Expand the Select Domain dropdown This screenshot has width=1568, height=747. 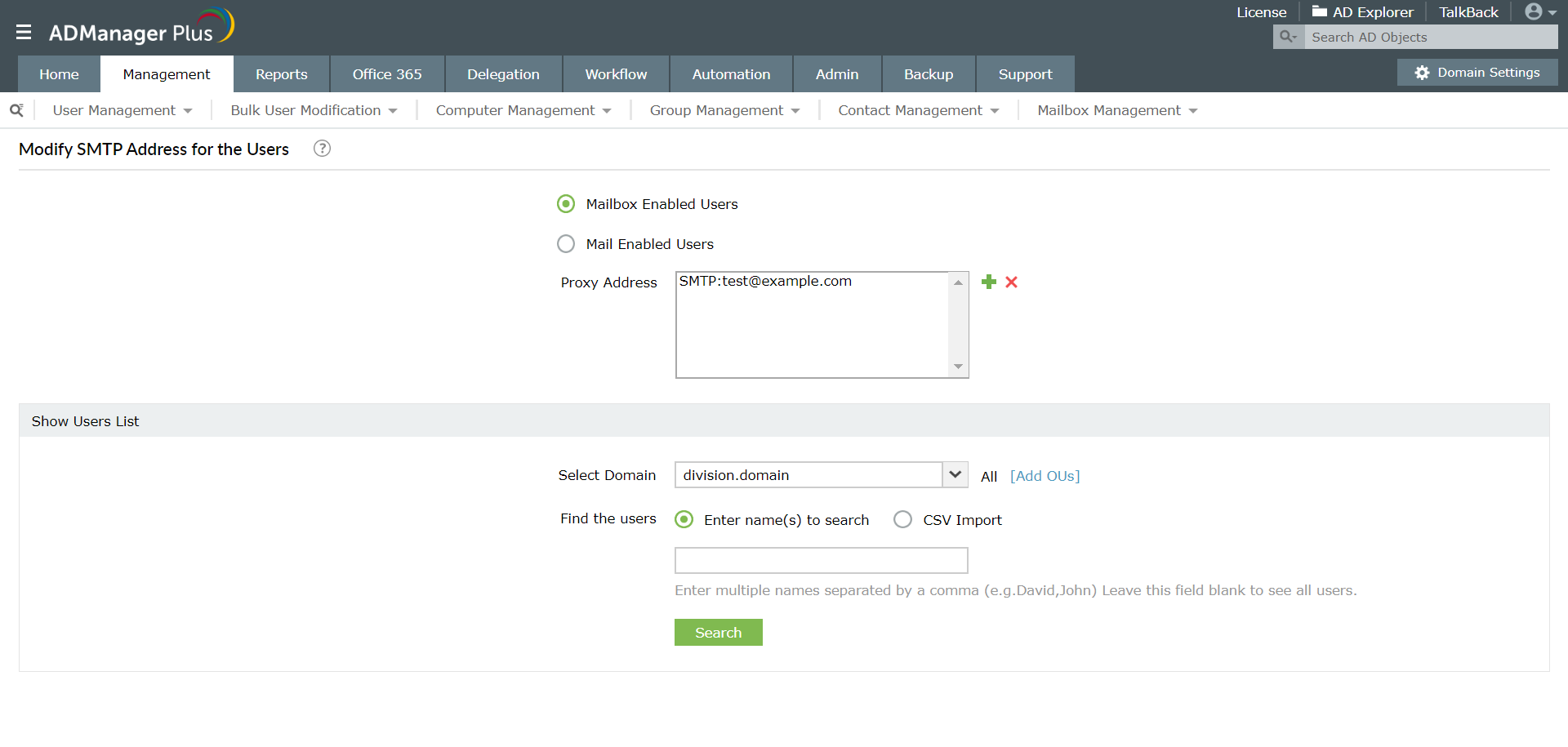[955, 475]
